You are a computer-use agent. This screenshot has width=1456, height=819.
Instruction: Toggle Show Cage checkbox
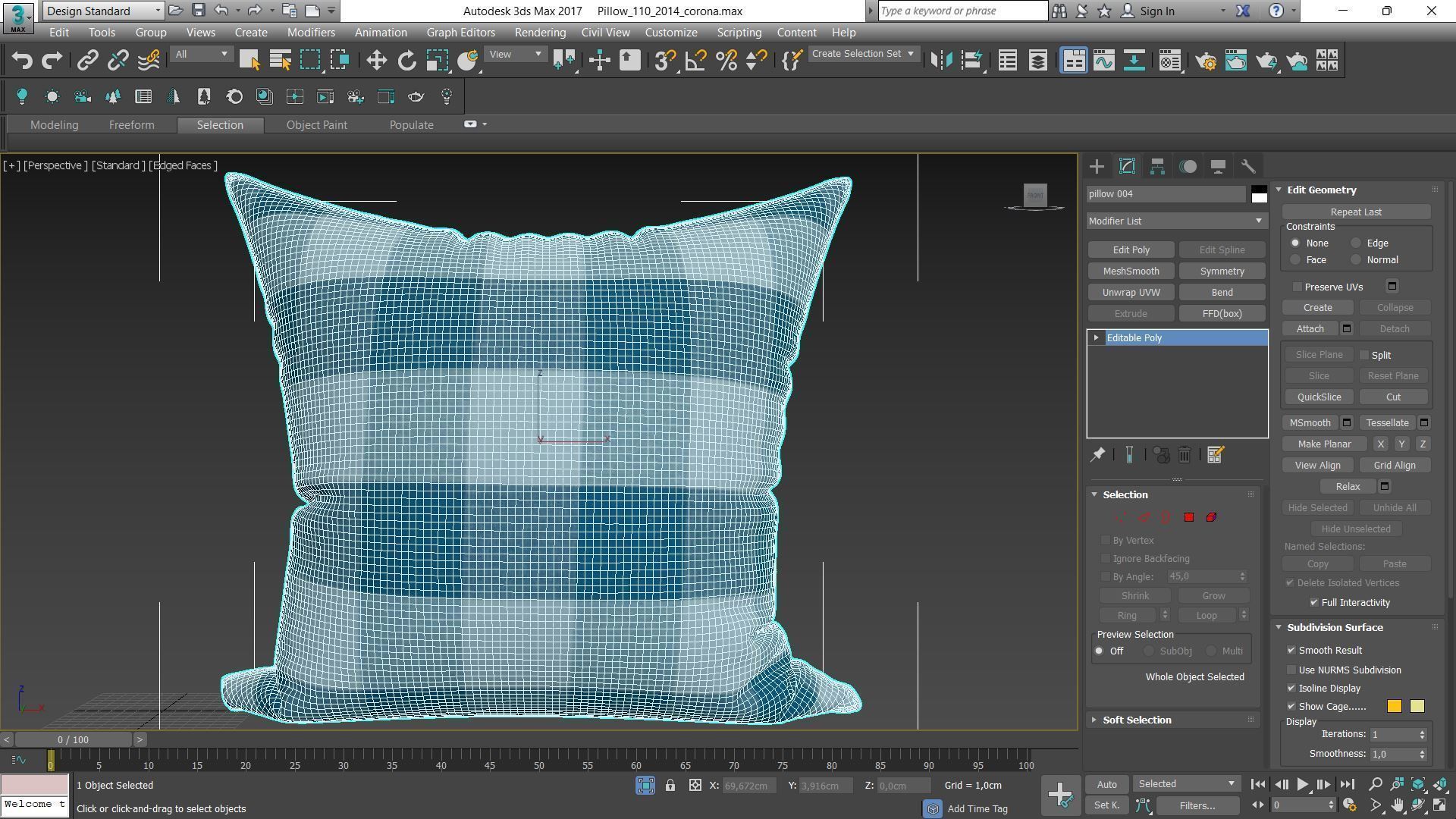(x=1291, y=707)
